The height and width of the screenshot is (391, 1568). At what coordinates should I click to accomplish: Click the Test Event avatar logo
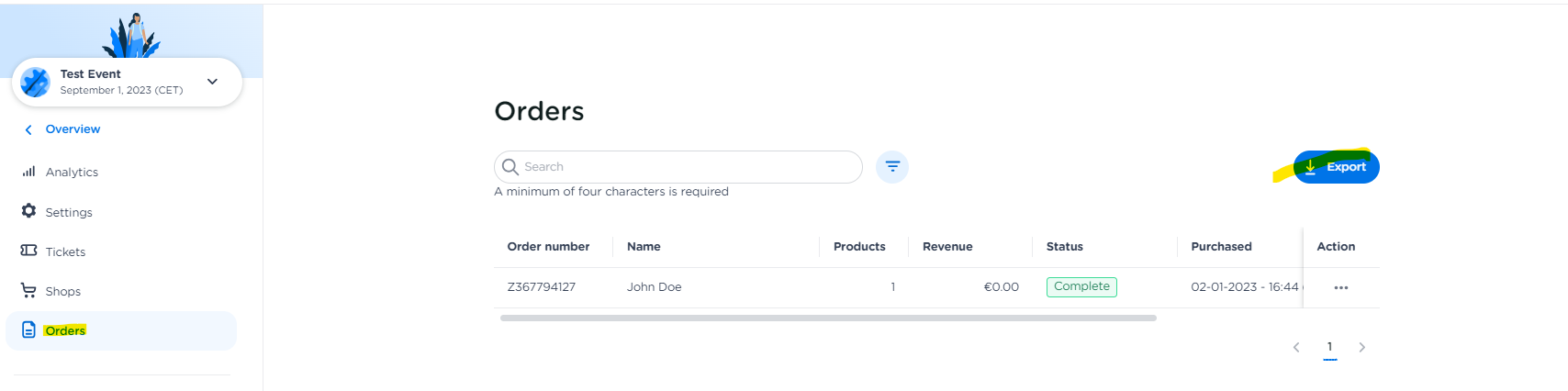[36, 83]
